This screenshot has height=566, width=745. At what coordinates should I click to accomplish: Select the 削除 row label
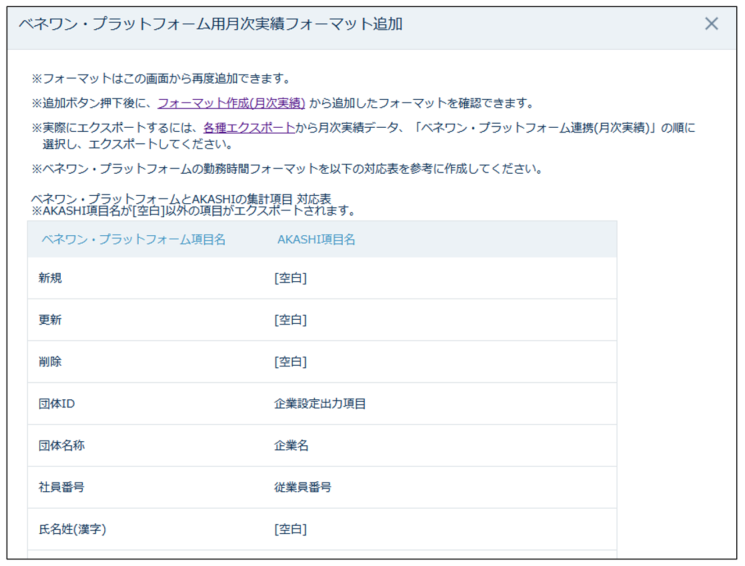(x=50, y=362)
